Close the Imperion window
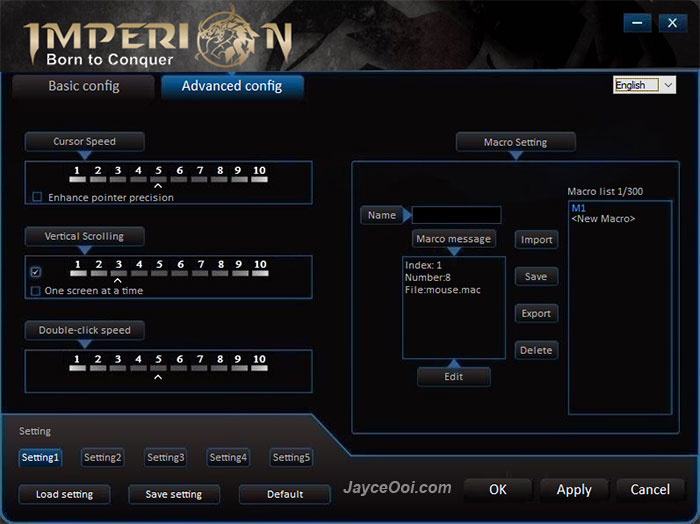 pyautogui.click(x=672, y=23)
